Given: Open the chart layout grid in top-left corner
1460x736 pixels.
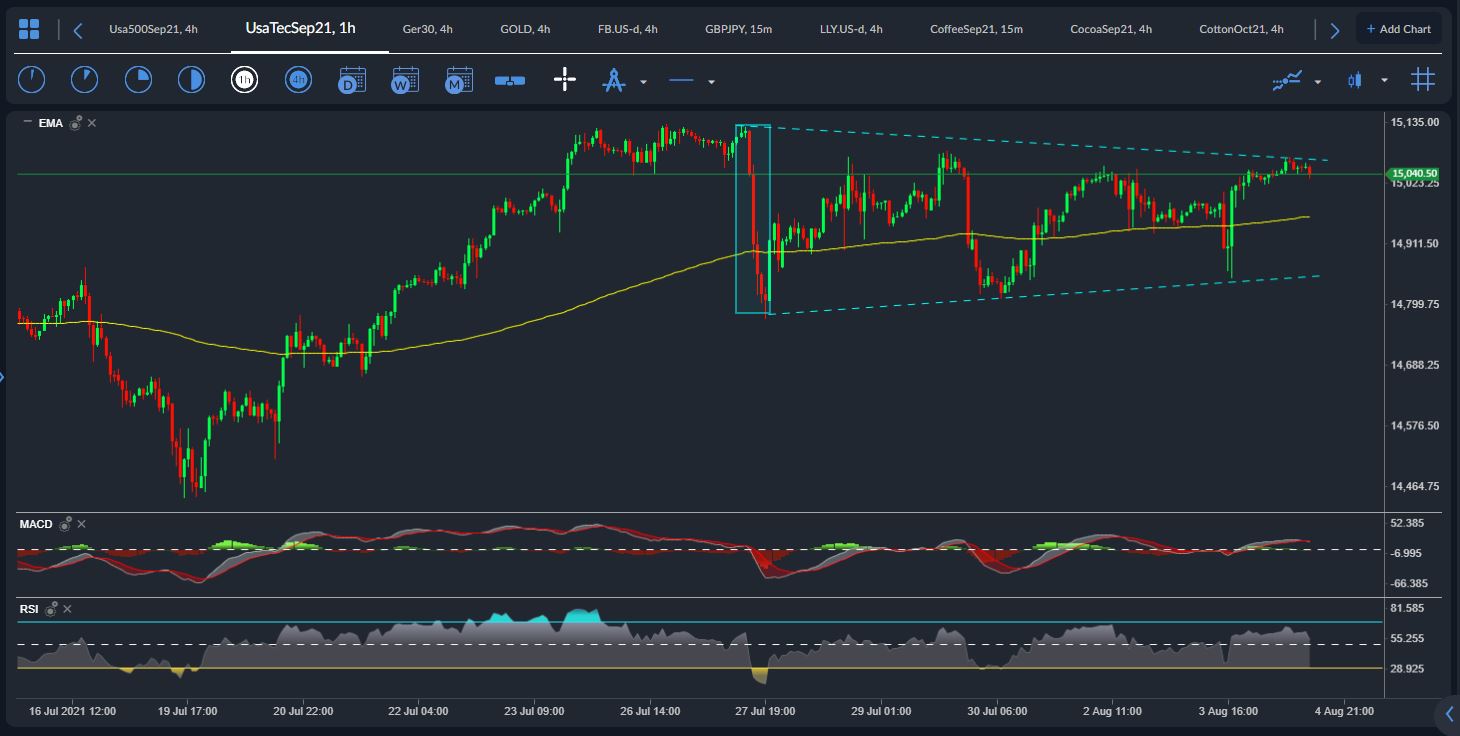Looking at the screenshot, I should [x=29, y=29].
